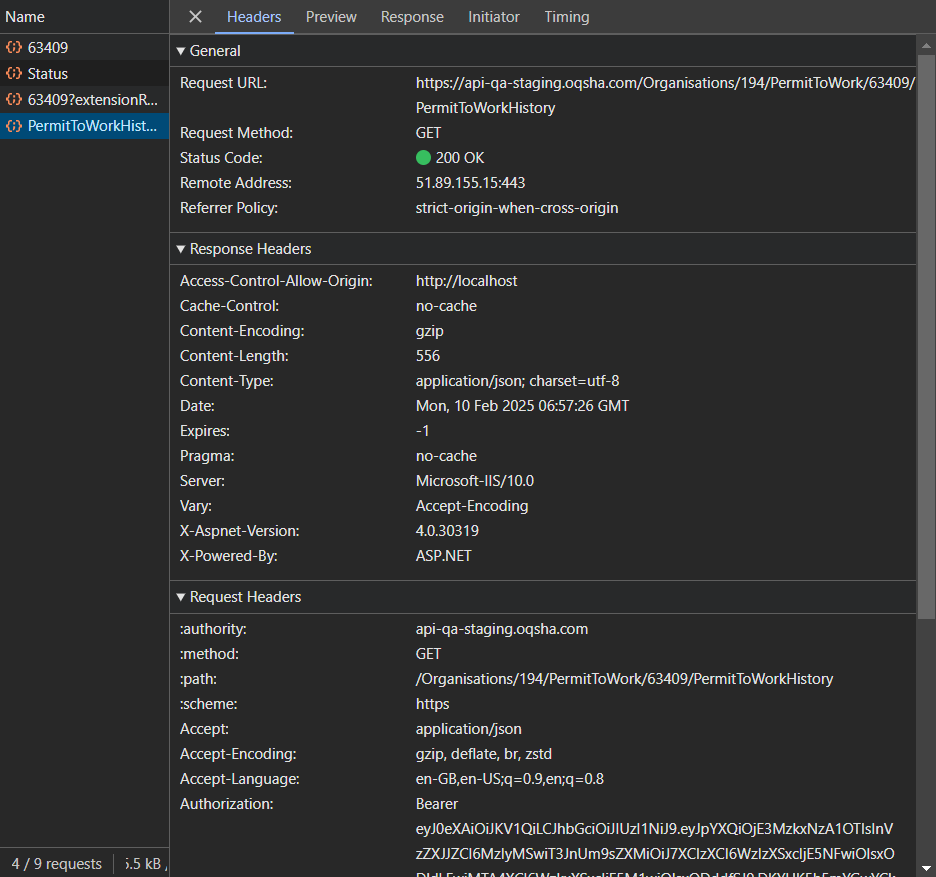Click the green 200 OK status indicator
This screenshot has width=936, height=877.
[x=423, y=158]
